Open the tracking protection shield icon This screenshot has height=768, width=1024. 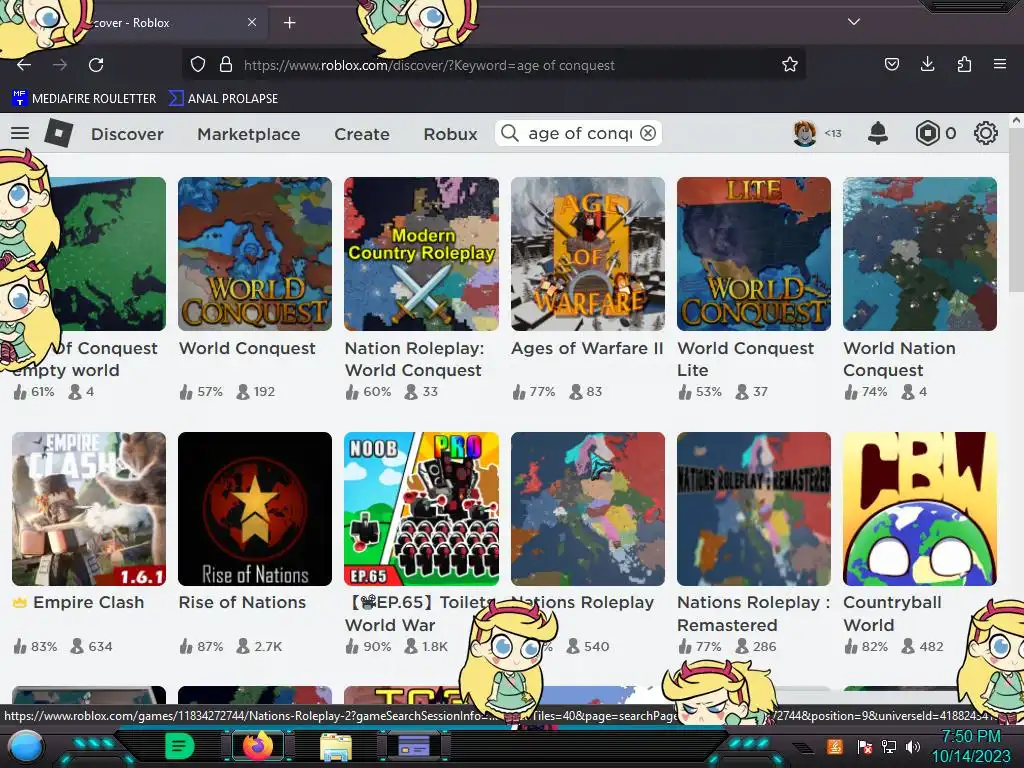198,65
